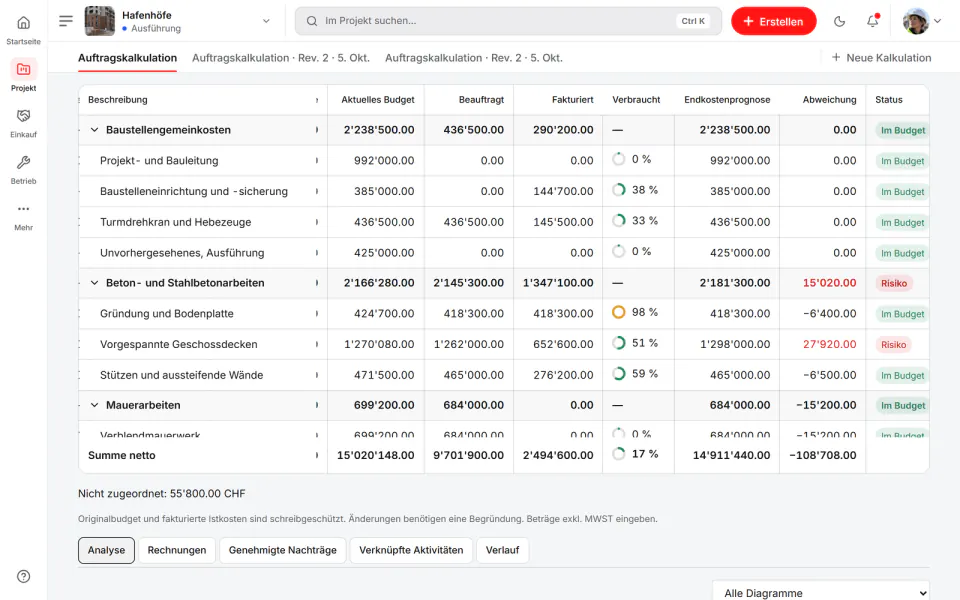Open row arrow for Unvorhergesehenes, Ausführung
Viewport: 960px width, 600px height.
coord(317,252)
